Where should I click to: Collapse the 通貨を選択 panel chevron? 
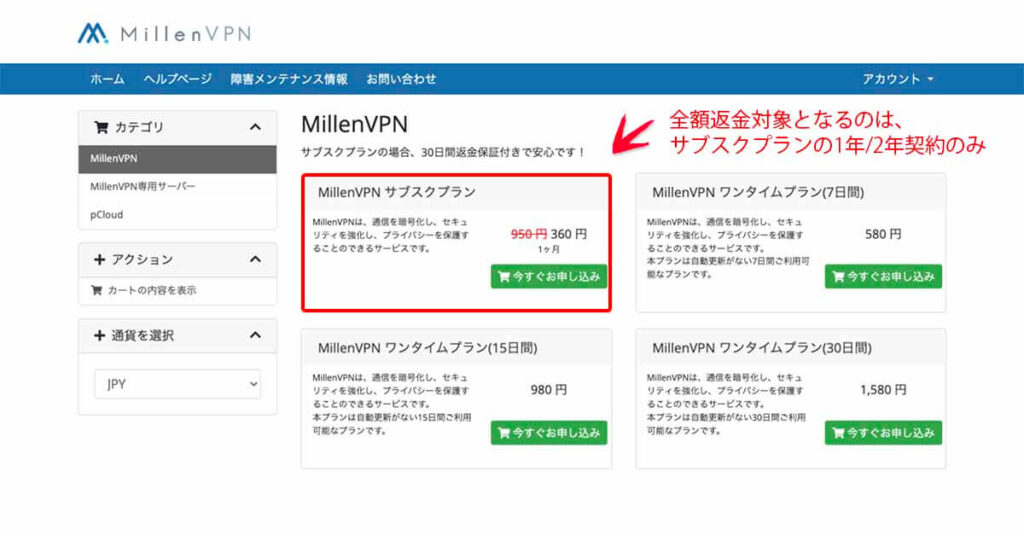tap(255, 336)
